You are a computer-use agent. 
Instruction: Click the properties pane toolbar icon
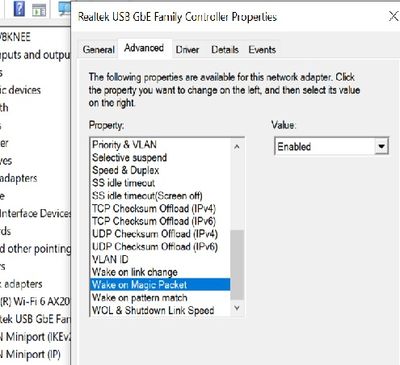39,11
